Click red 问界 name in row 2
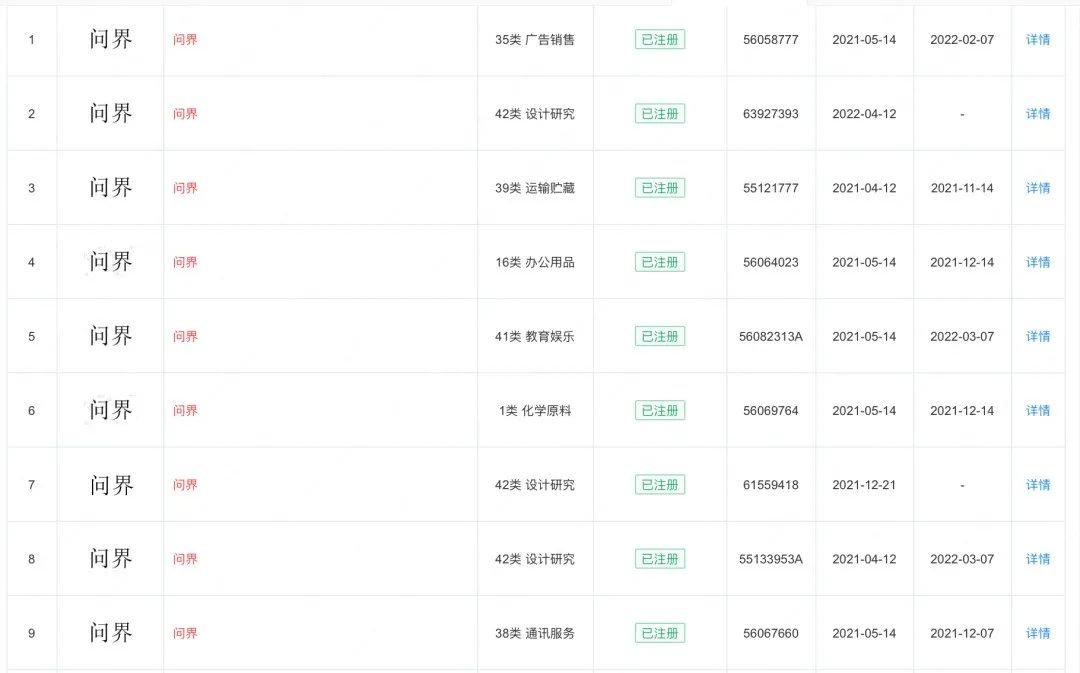The width and height of the screenshot is (1080, 673). click(185, 114)
